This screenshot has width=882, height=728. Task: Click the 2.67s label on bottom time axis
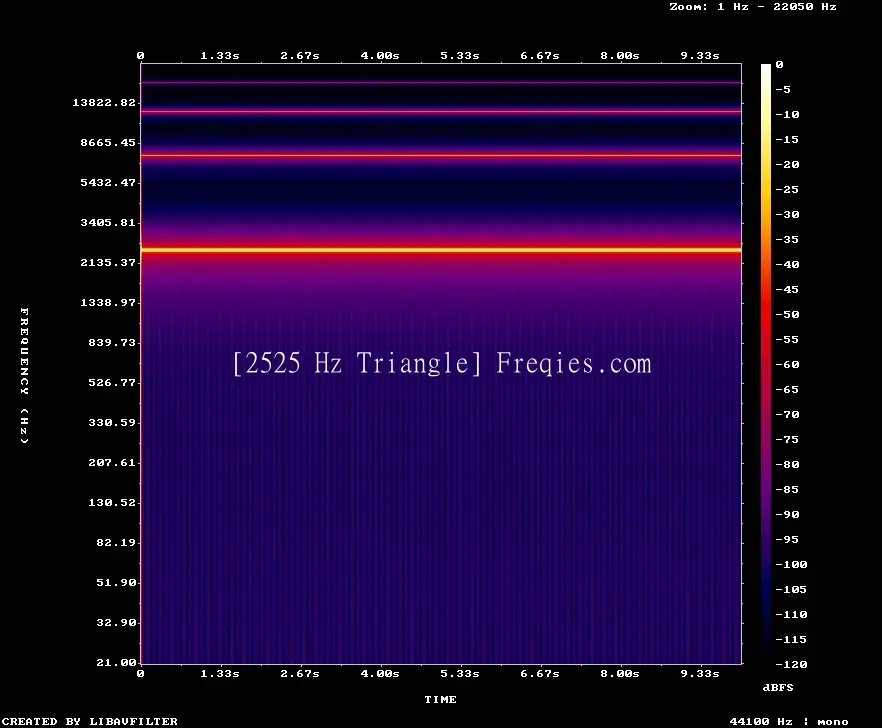coord(300,673)
